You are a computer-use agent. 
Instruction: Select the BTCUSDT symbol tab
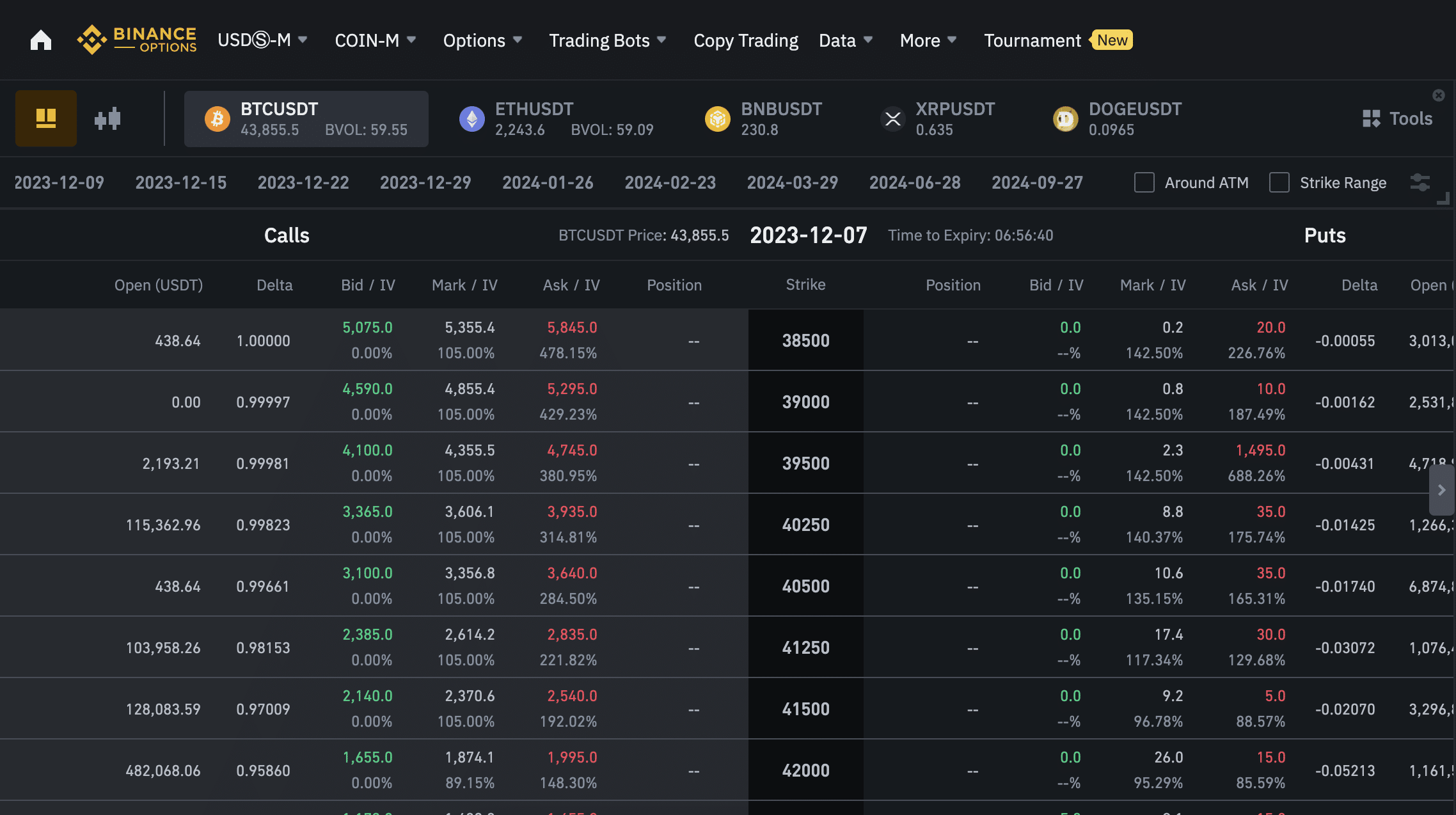click(306, 119)
